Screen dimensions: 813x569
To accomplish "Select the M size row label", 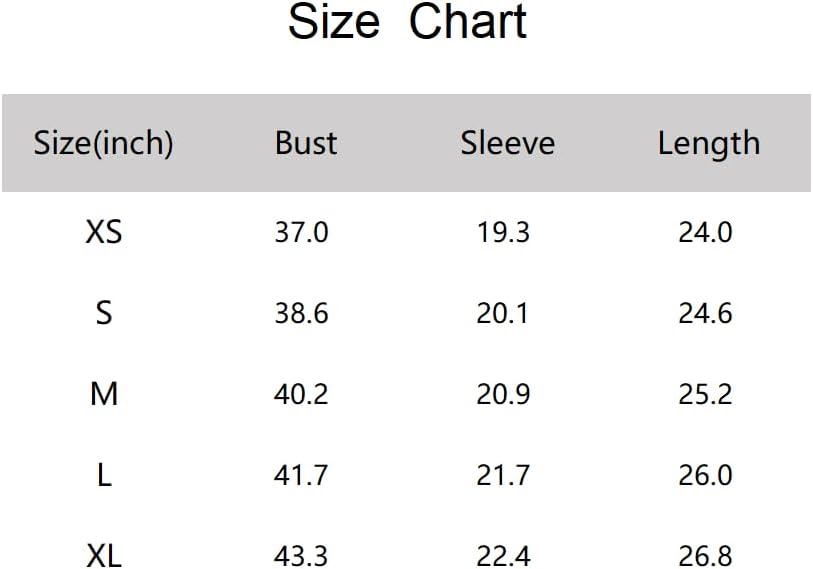I will pyautogui.click(x=103, y=394).
